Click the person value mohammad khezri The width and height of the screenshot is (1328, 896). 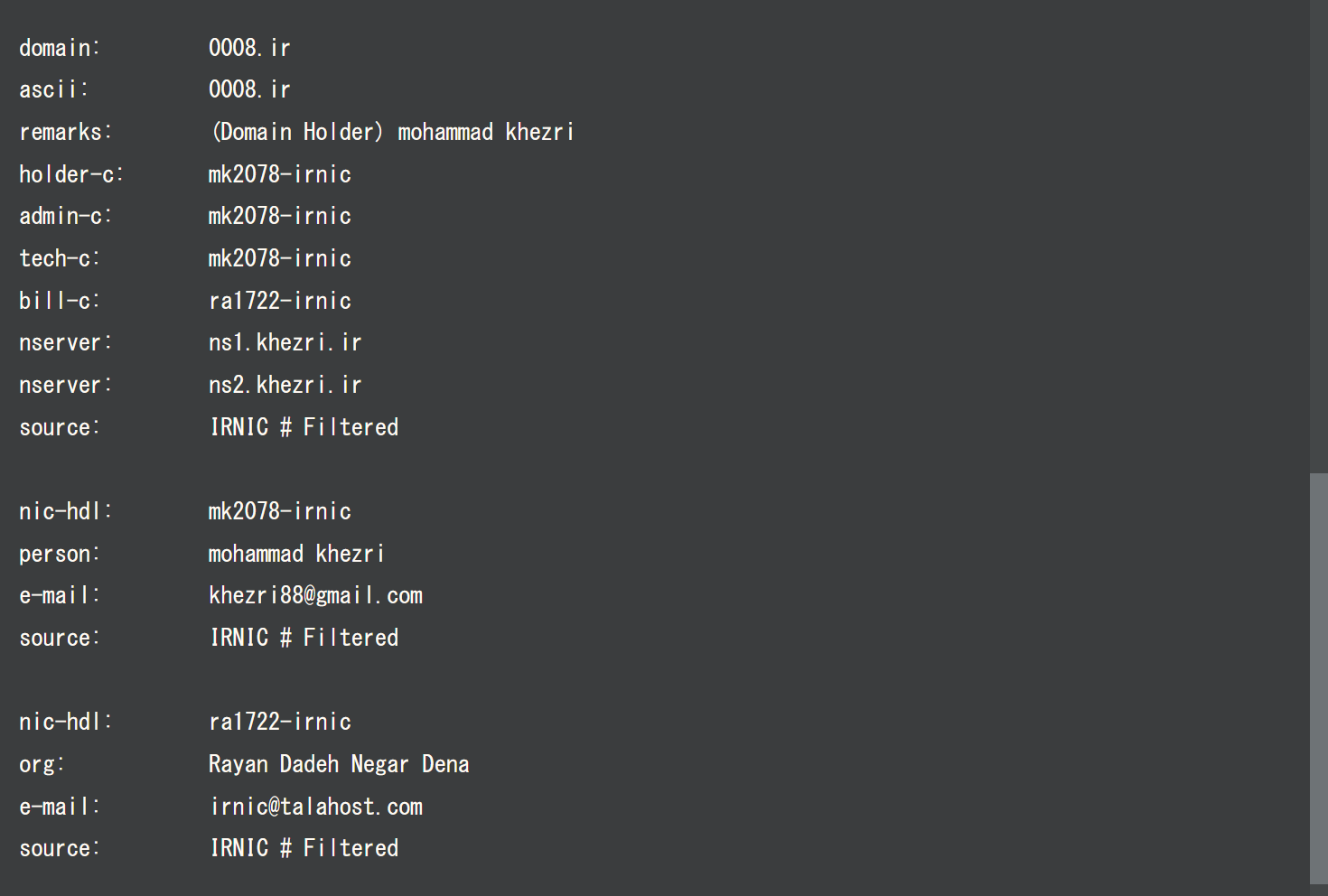pos(296,554)
